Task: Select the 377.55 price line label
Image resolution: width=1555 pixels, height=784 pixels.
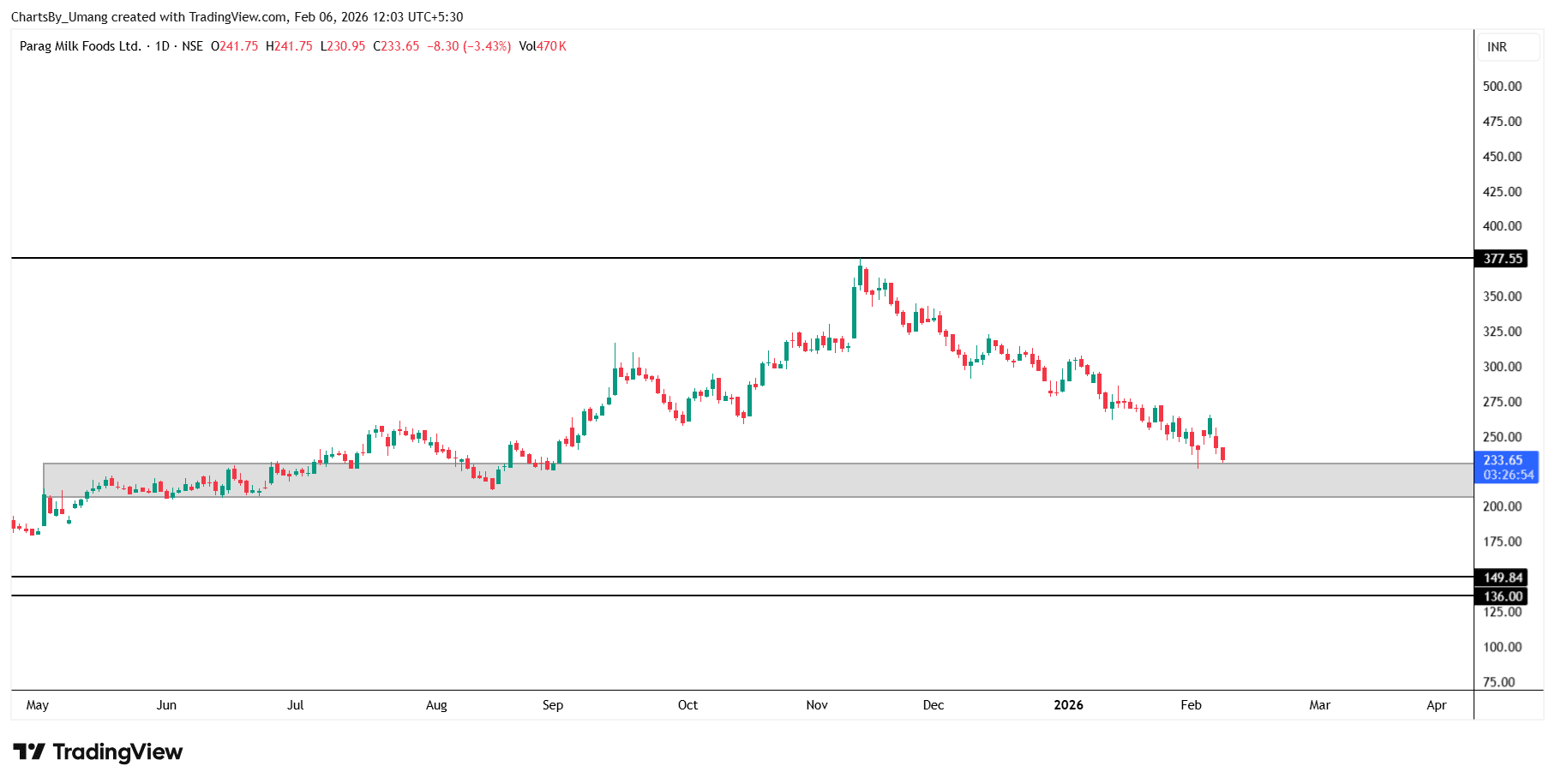Action: pyautogui.click(x=1503, y=259)
